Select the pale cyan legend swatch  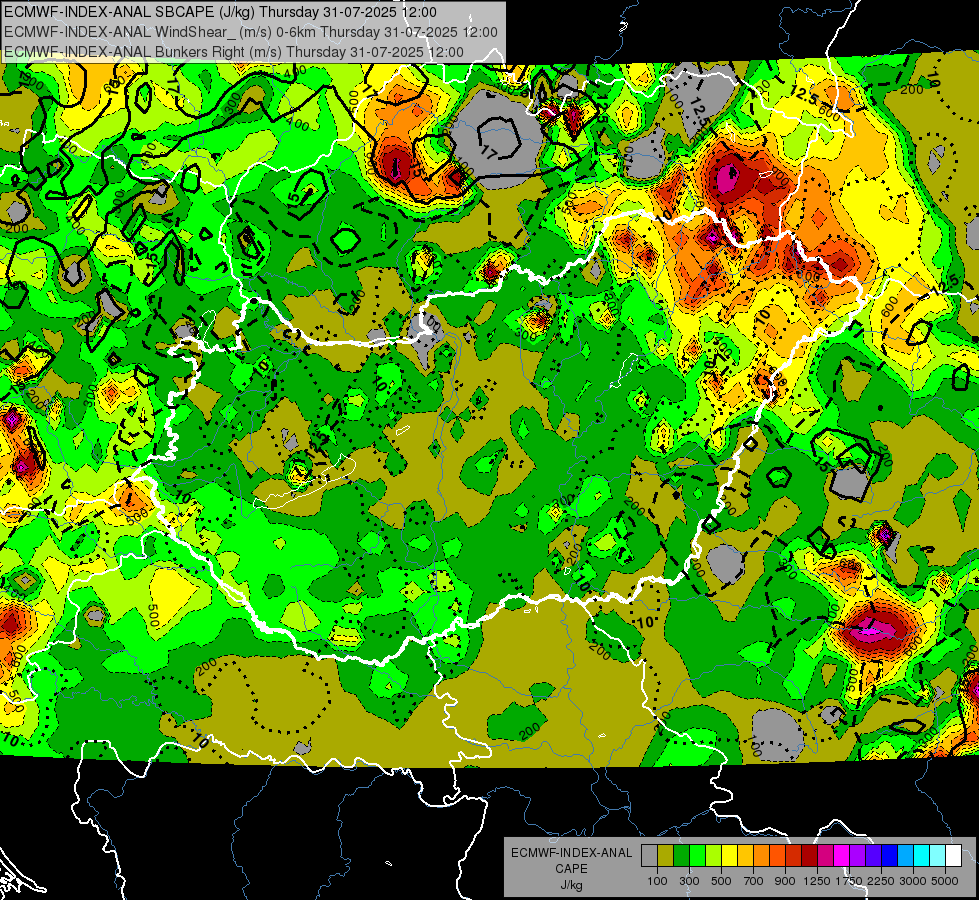click(x=937, y=856)
